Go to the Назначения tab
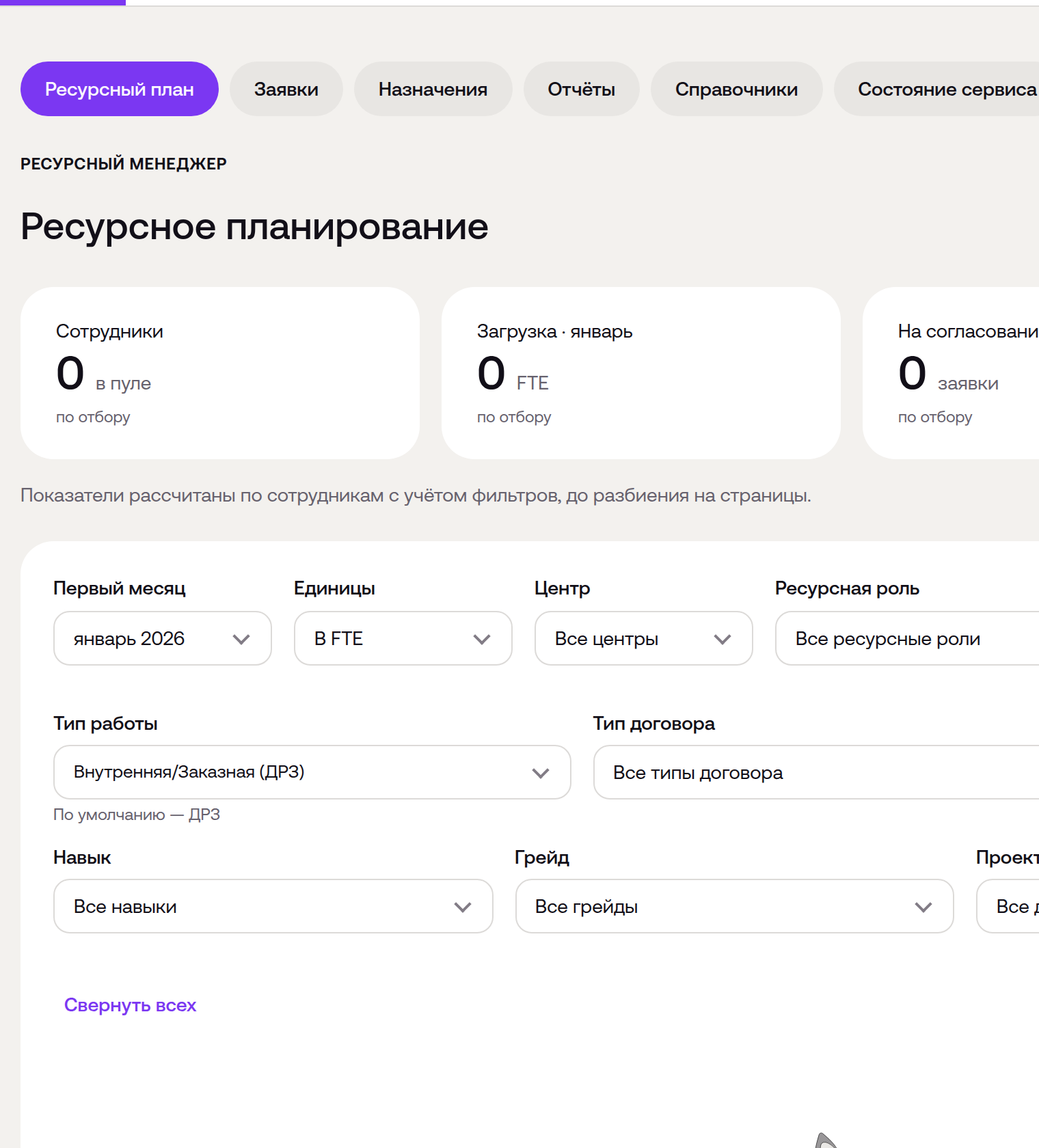The image size is (1039, 1148). click(x=433, y=89)
